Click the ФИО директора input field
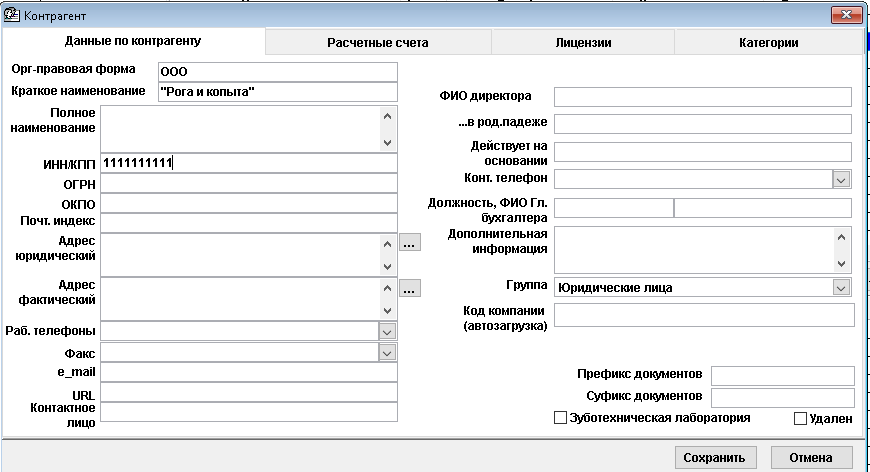This screenshot has height=472, width=870. (702, 97)
